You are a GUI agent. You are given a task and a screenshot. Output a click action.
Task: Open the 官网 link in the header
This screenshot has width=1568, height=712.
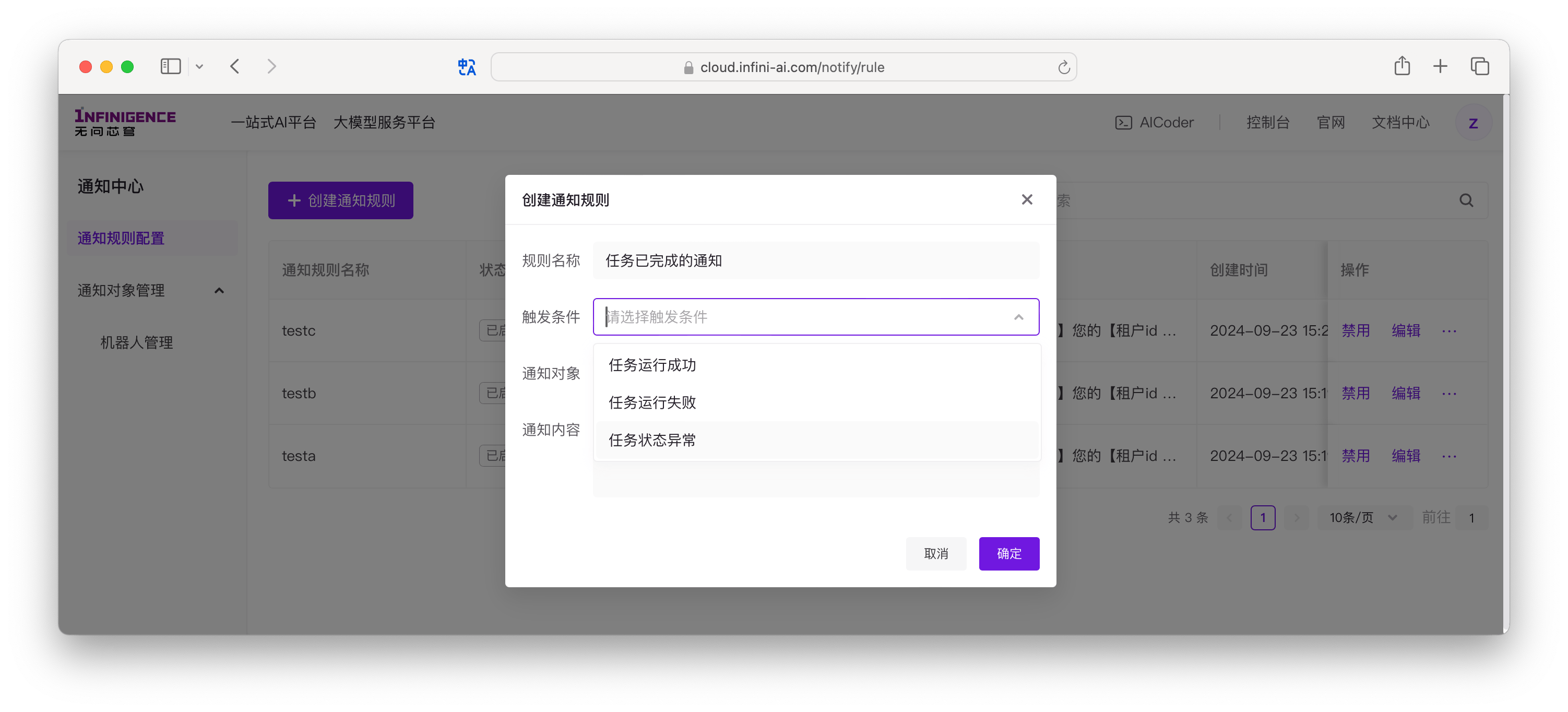tap(1331, 122)
